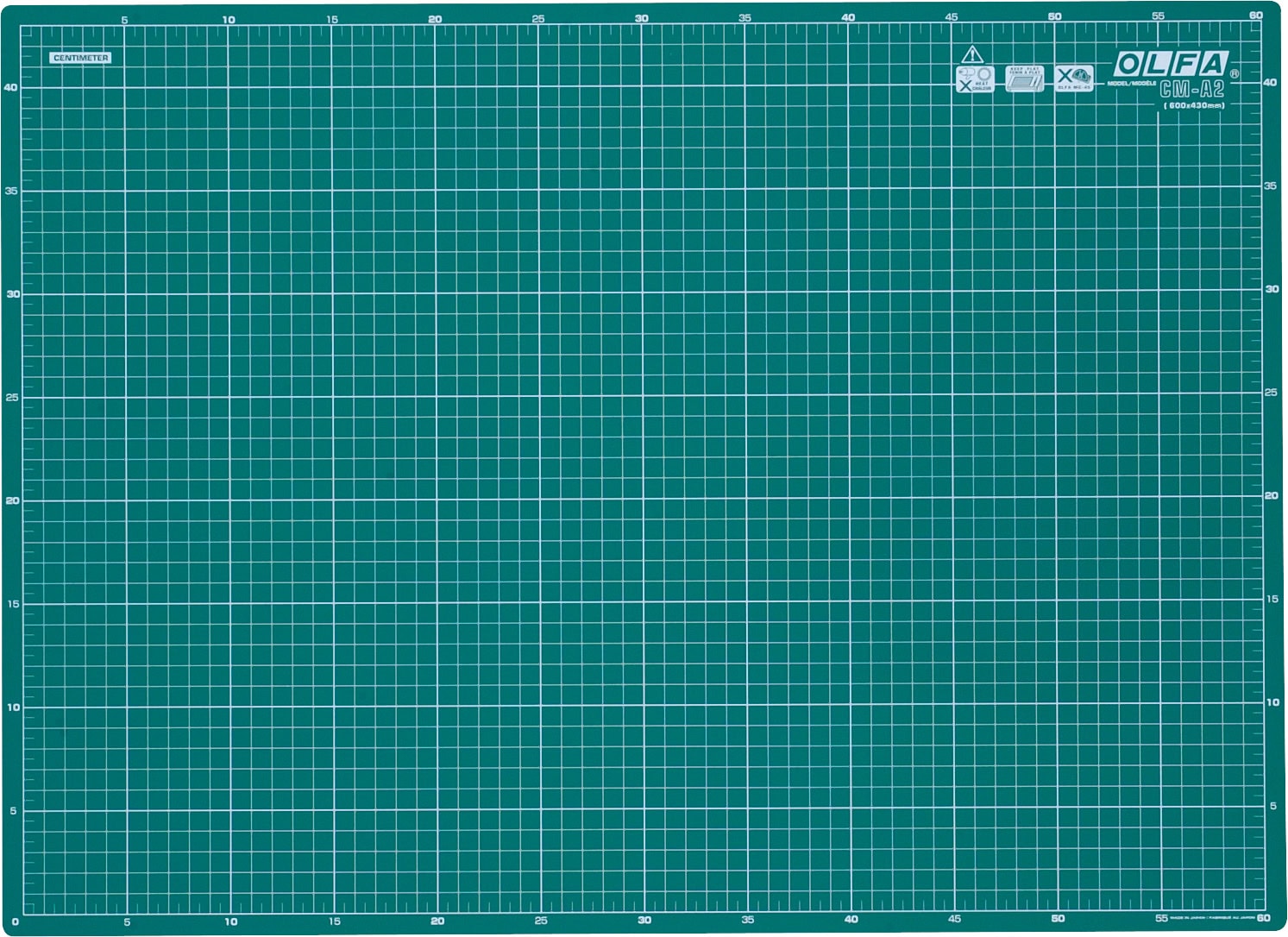Click the registered trademark symbol beside OLFA
1288x937 pixels.
(1235, 74)
